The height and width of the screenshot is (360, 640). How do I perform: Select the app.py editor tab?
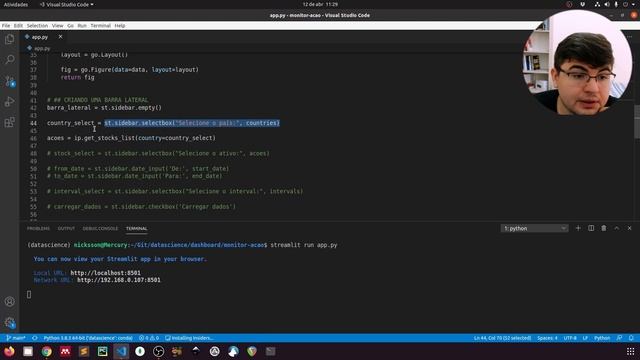(x=40, y=37)
